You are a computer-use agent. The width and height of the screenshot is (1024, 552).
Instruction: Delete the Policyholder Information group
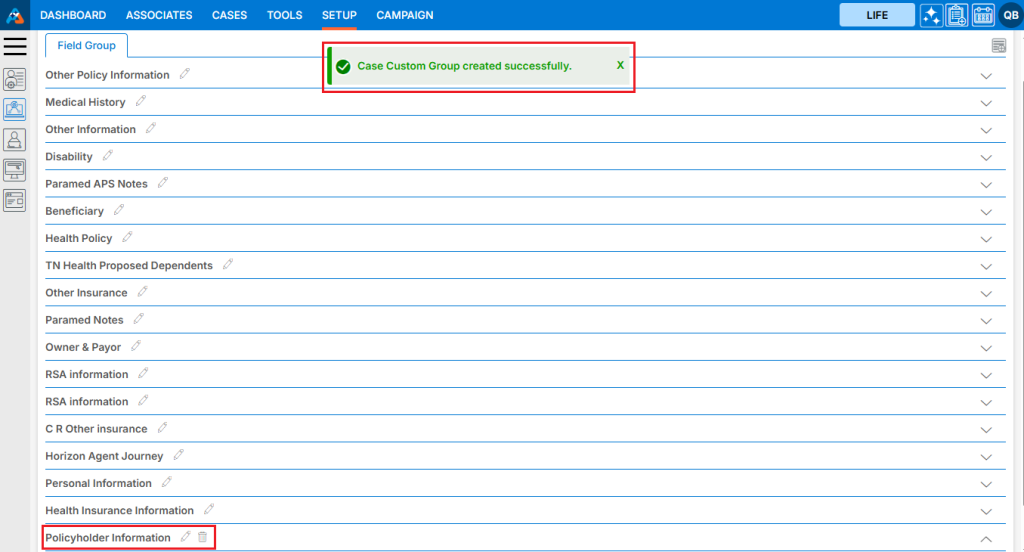[203, 537]
